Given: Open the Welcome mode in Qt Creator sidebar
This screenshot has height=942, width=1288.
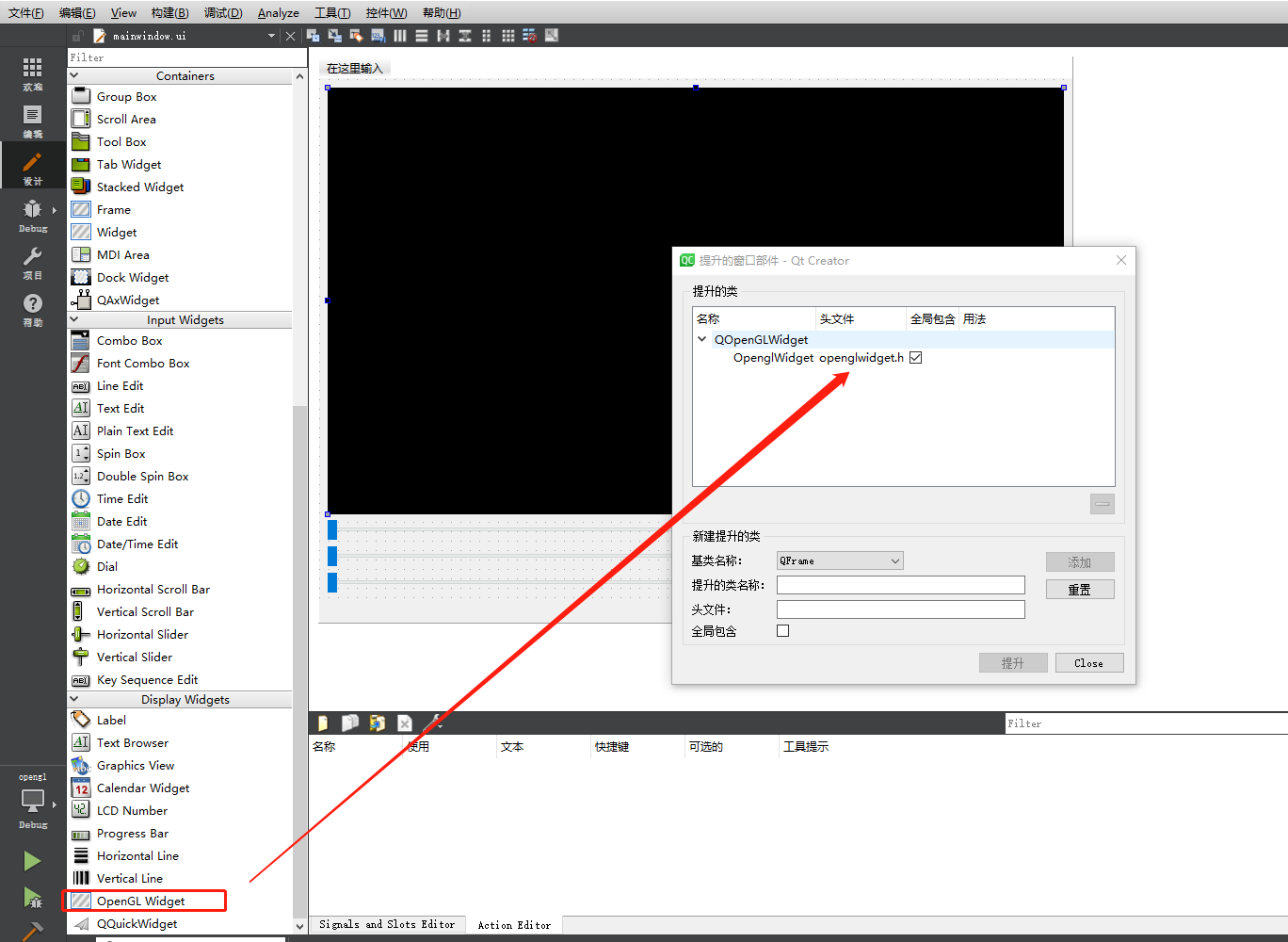Looking at the screenshot, I should (33, 73).
